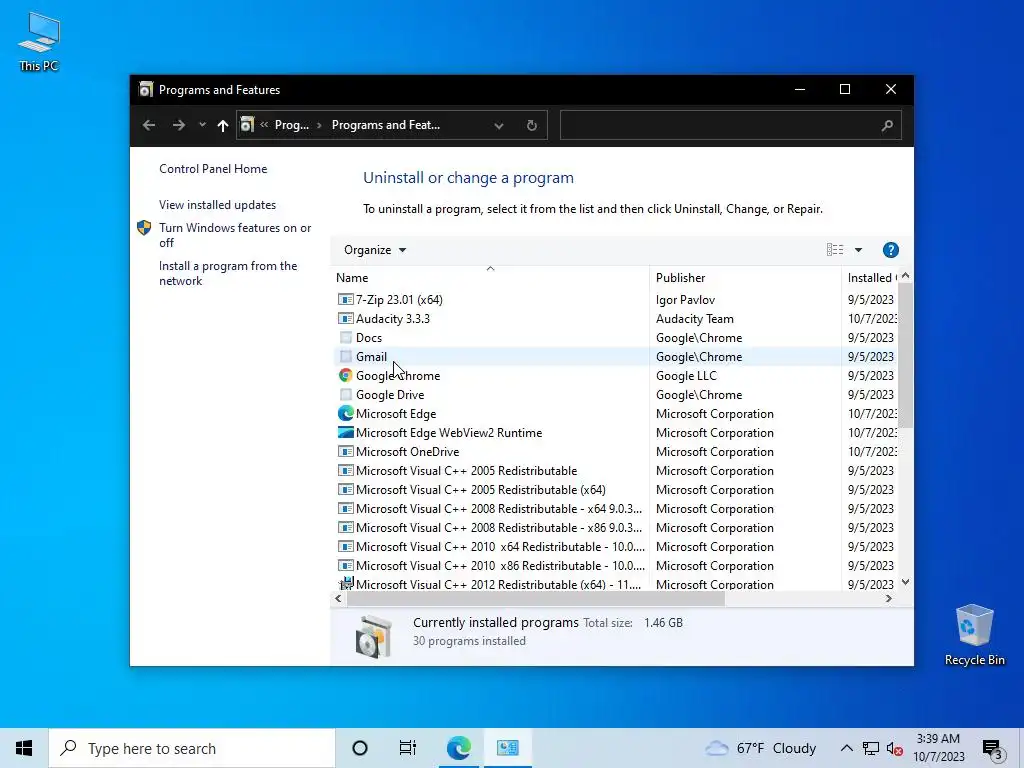The width and height of the screenshot is (1024, 768).
Task: Open the help question mark button
Action: 890,250
